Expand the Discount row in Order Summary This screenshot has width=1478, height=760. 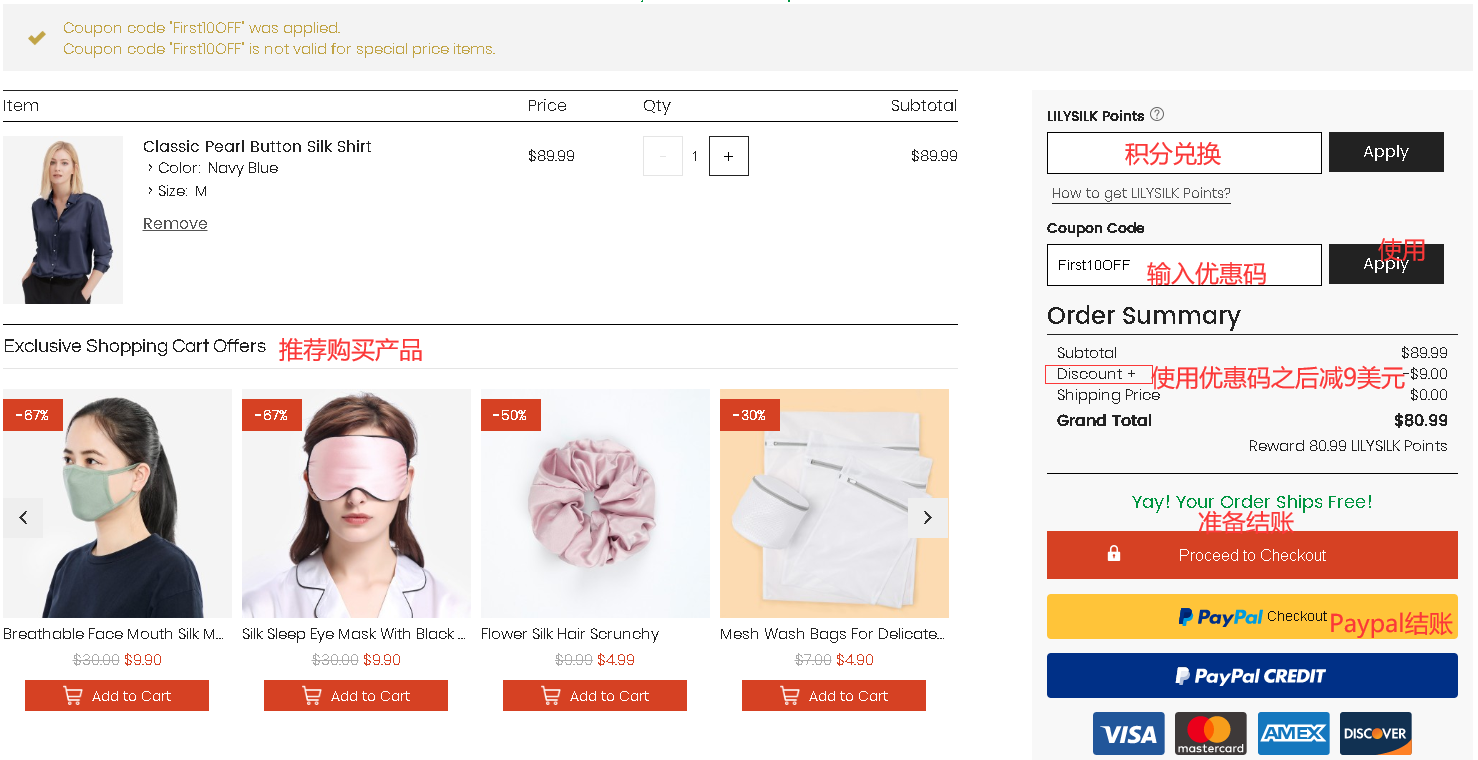(1097, 374)
